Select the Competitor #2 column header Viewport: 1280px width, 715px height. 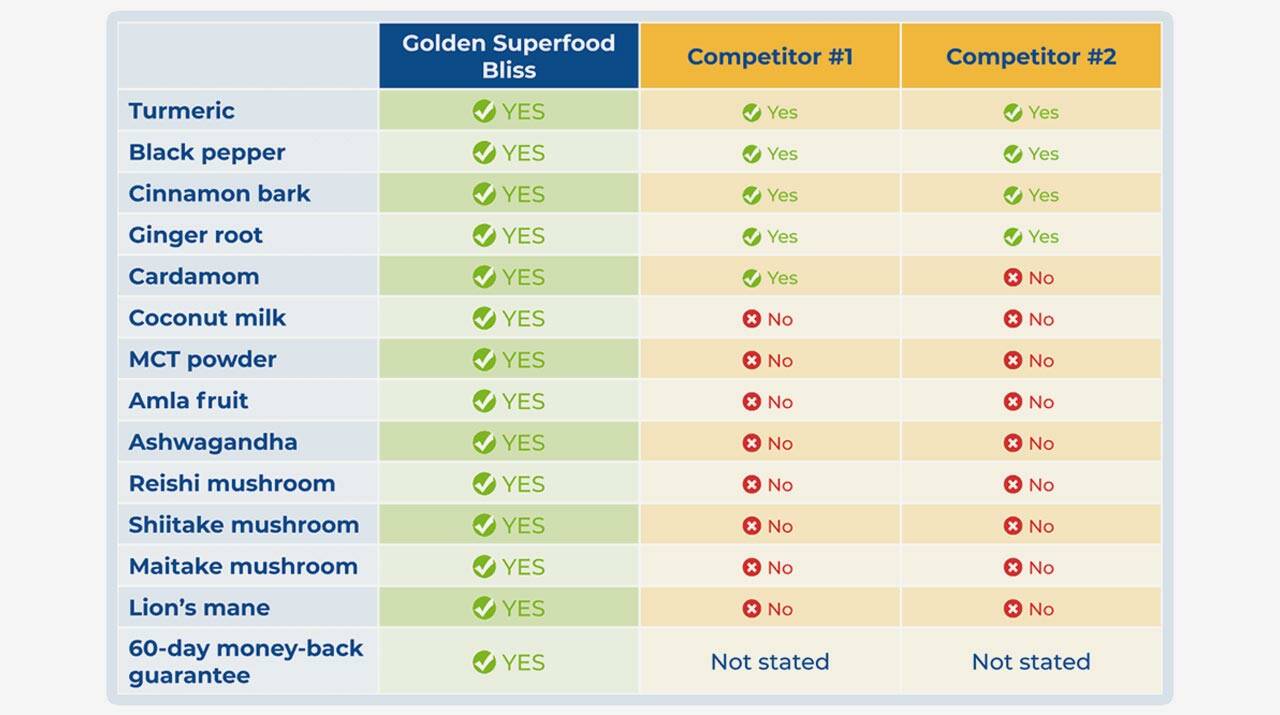[x=1030, y=56]
